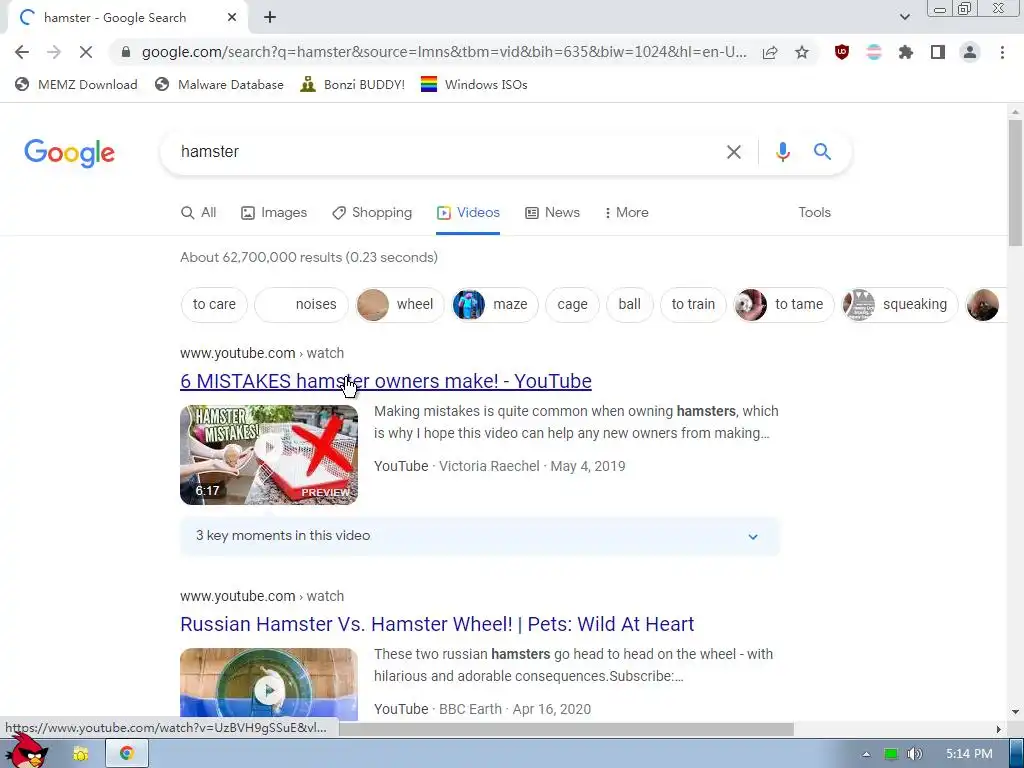Stop page loading with the X button
1024x768 pixels.
click(86, 52)
